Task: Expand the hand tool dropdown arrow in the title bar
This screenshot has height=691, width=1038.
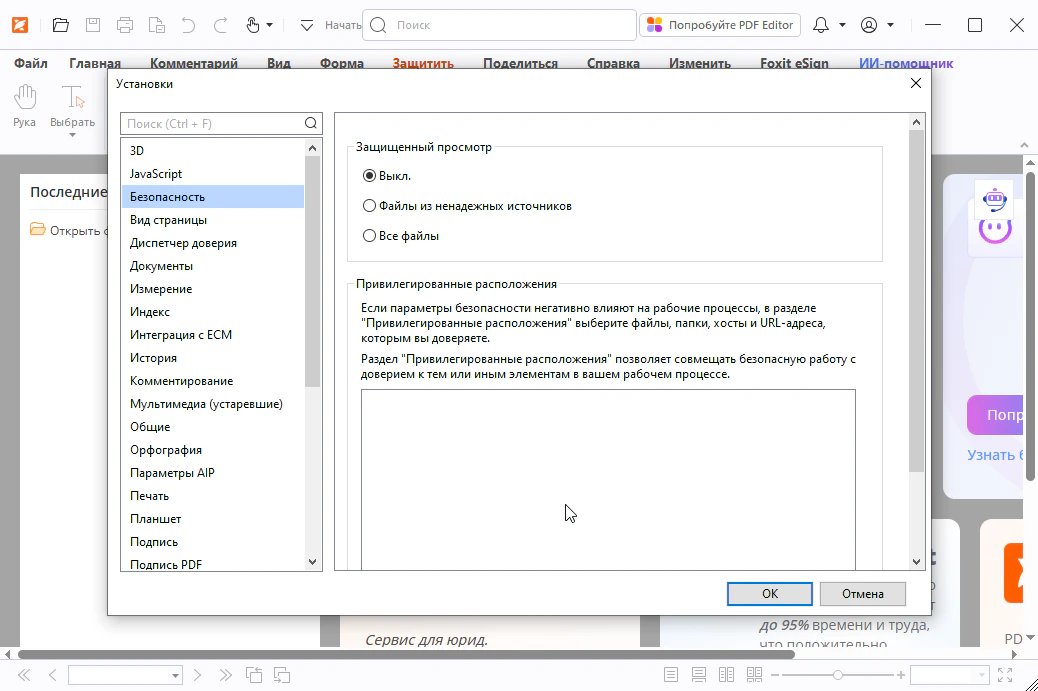Action: click(269, 25)
